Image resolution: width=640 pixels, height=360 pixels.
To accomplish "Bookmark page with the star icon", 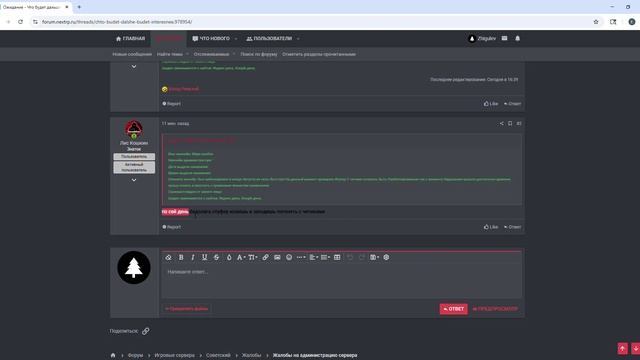I will [x=596, y=22].
